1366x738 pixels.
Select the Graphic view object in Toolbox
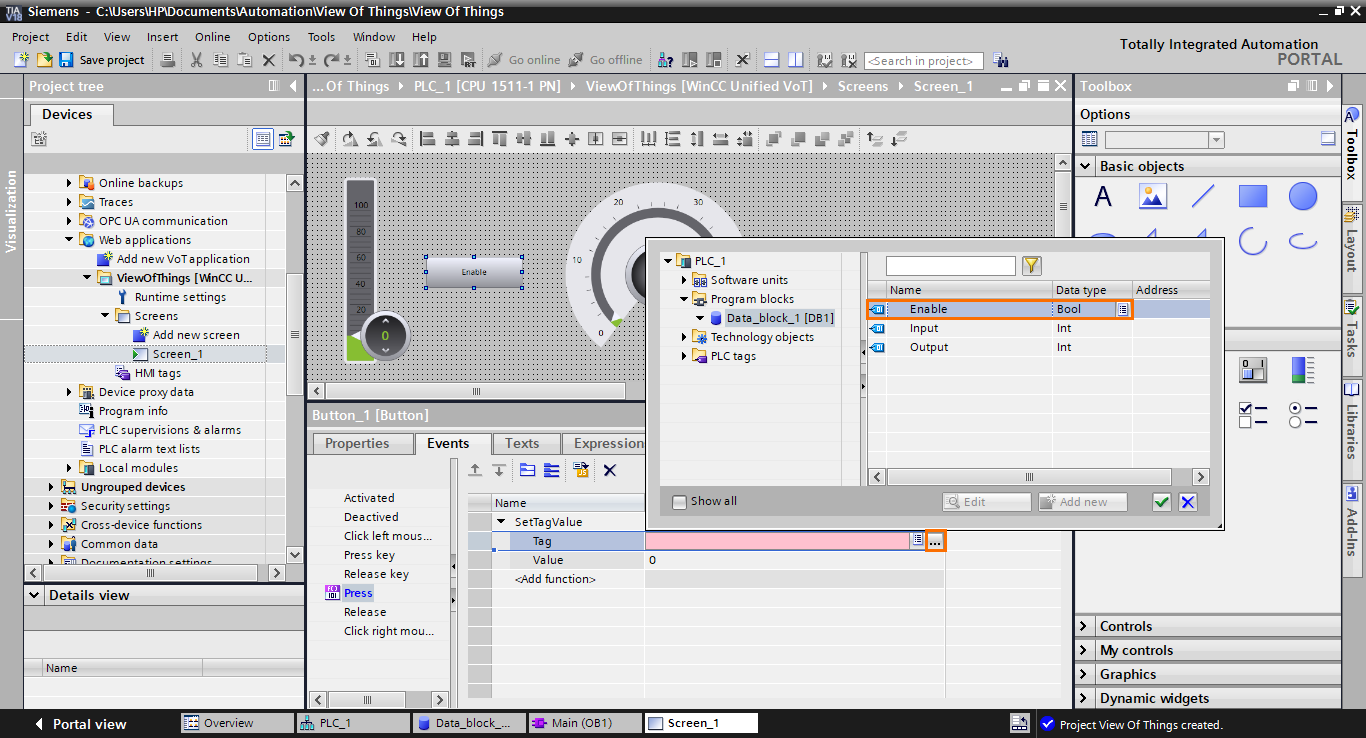(x=1153, y=196)
